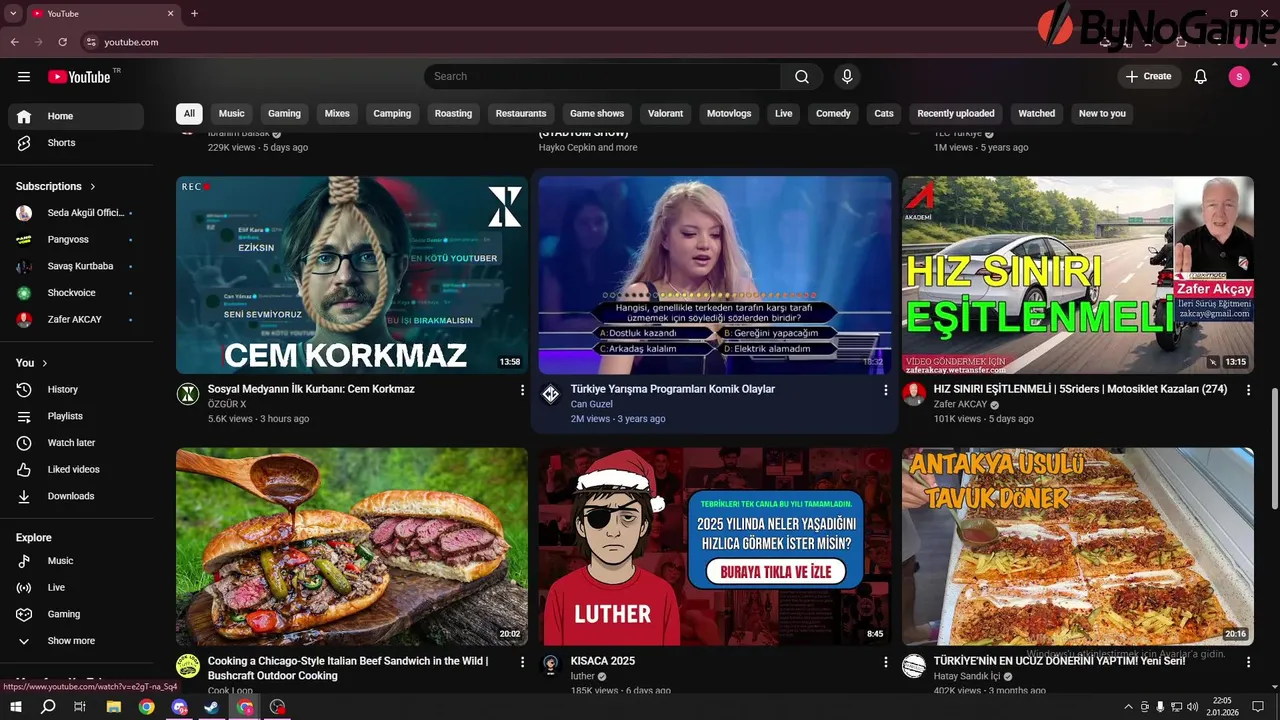Click Can Guzel channel name
This screenshot has height=720, width=1280.
[x=591, y=404]
